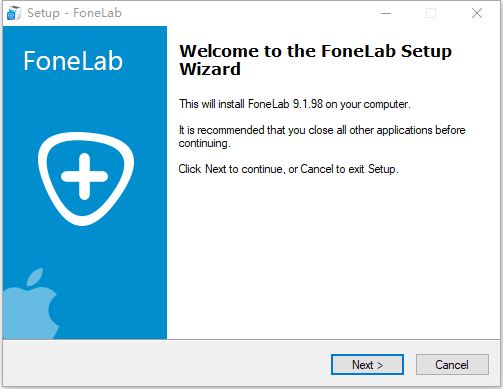Exit setup using the Cancel button

point(452,365)
